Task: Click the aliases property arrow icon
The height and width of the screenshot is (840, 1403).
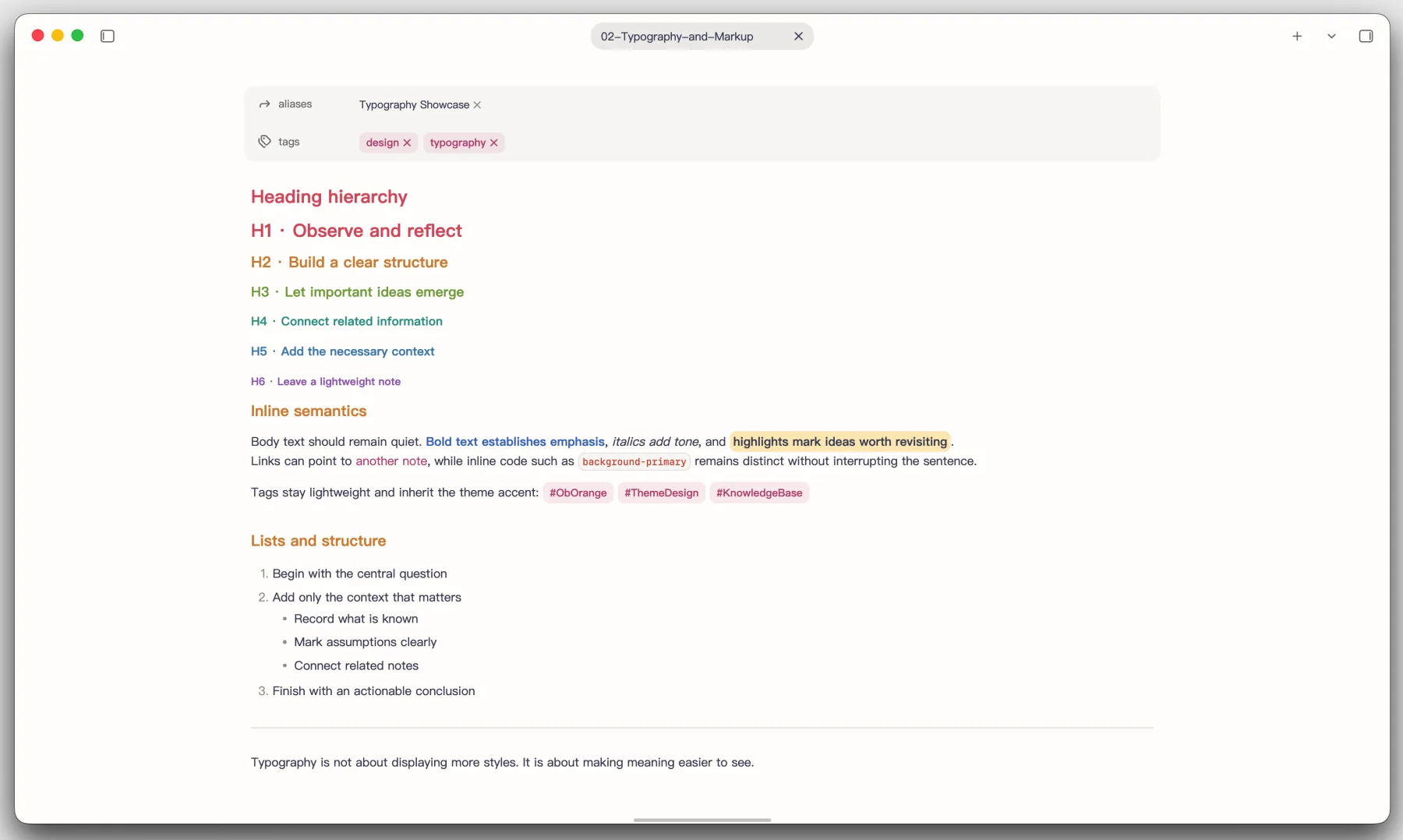Action: tap(264, 104)
